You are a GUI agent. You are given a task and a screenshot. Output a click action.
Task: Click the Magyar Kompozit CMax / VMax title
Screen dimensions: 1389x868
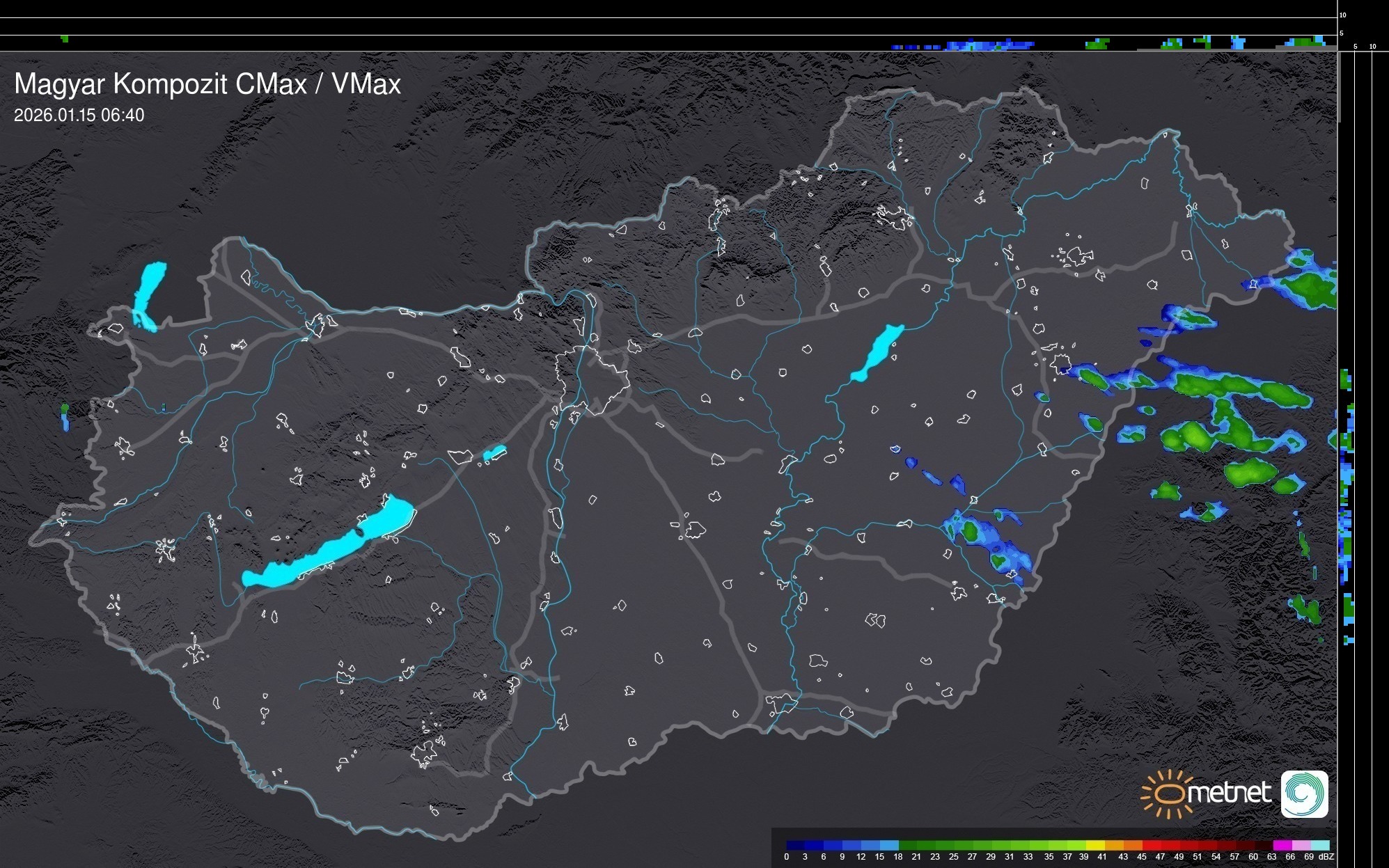[x=207, y=84]
